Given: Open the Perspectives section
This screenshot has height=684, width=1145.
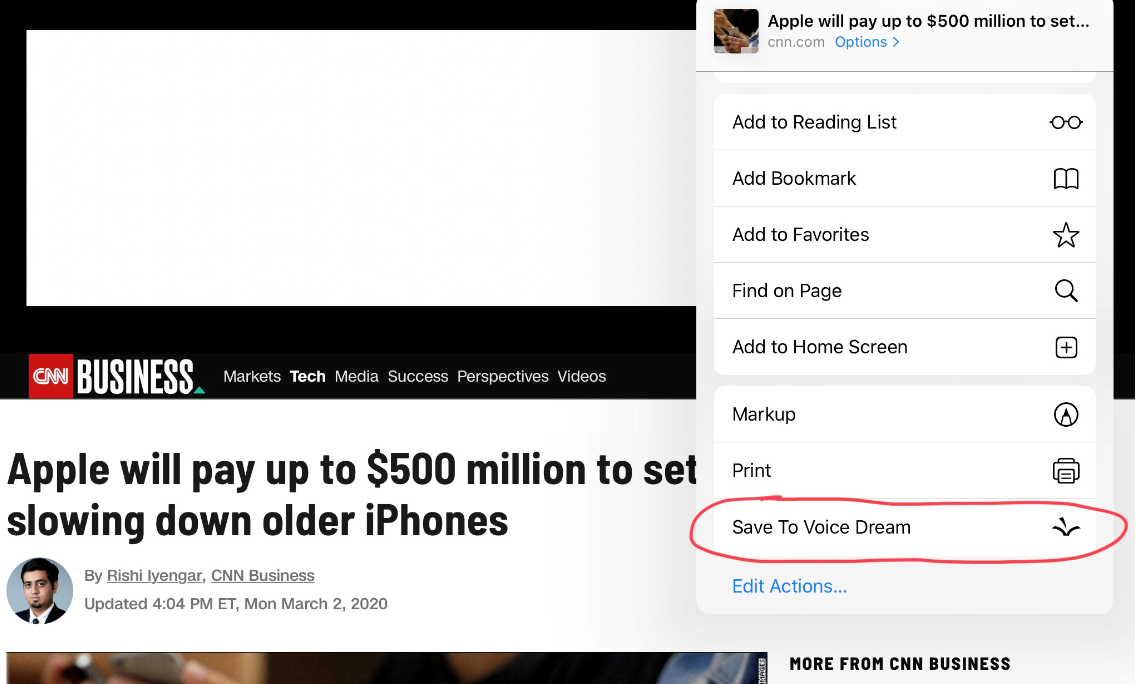Looking at the screenshot, I should click(502, 377).
